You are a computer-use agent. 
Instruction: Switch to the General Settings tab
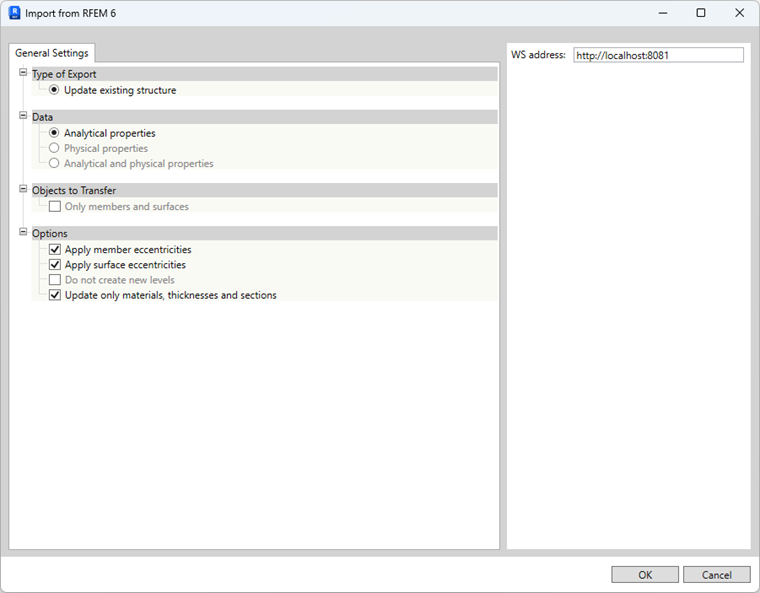coord(52,53)
